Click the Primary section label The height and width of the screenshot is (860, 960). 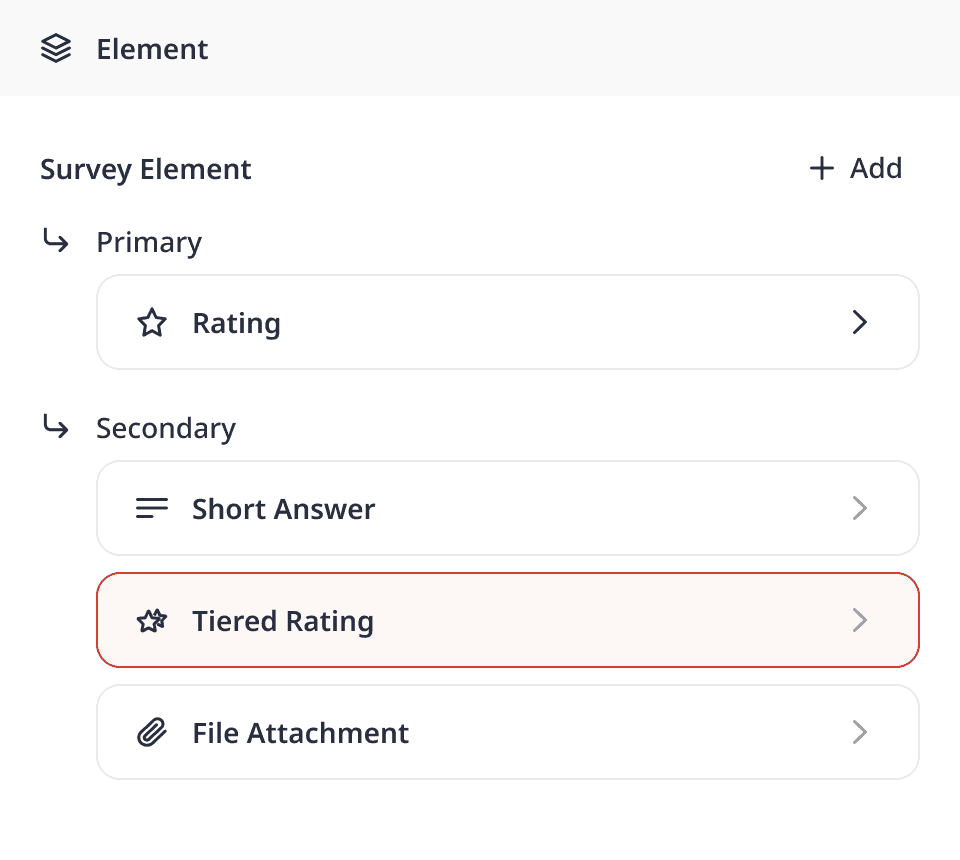click(x=149, y=242)
